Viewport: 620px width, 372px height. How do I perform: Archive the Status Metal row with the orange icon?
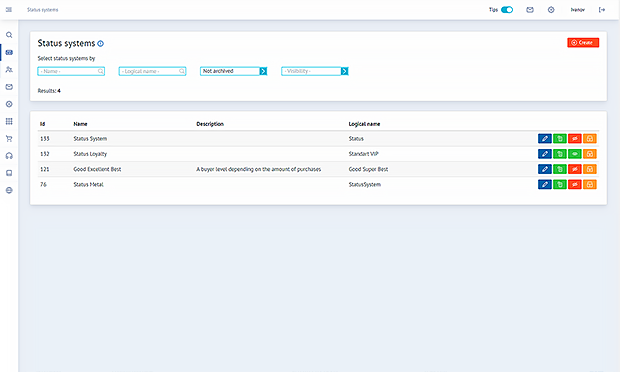click(590, 185)
